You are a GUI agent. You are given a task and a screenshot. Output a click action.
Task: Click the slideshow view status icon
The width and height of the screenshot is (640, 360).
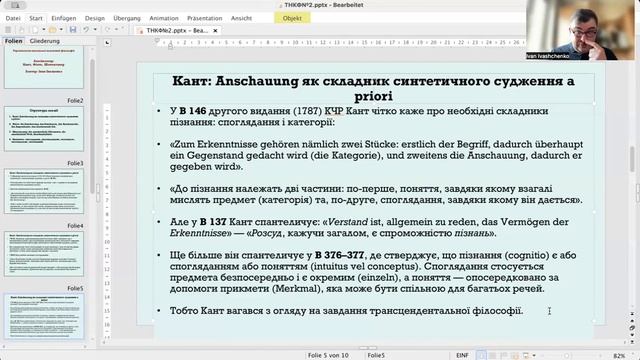click(526, 356)
